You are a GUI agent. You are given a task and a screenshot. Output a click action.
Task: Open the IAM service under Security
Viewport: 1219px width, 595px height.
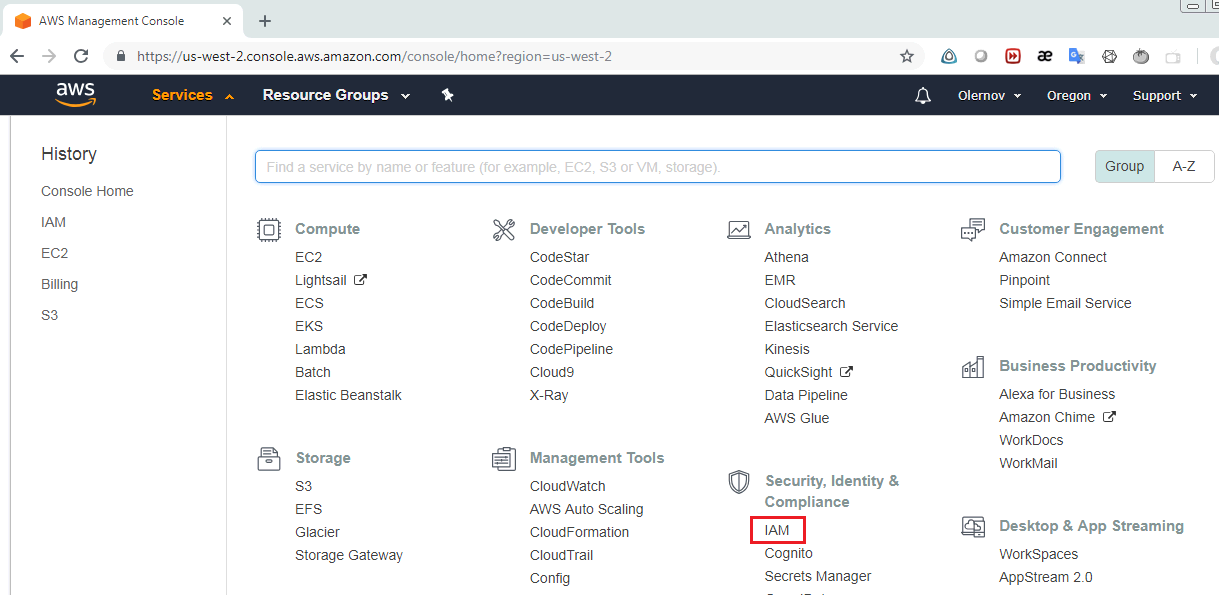pyautogui.click(x=777, y=530)
